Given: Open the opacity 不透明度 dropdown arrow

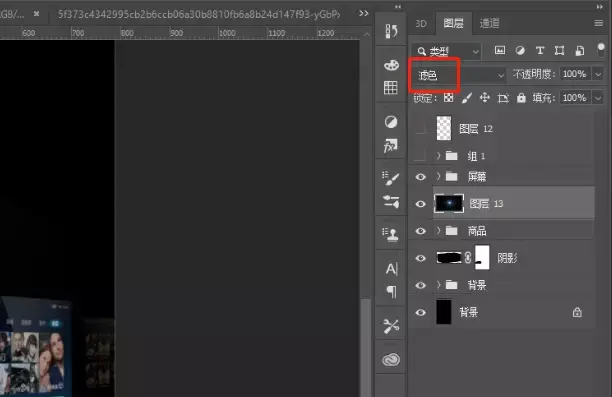Looking at the screenshot, I should tap(598, 74).
